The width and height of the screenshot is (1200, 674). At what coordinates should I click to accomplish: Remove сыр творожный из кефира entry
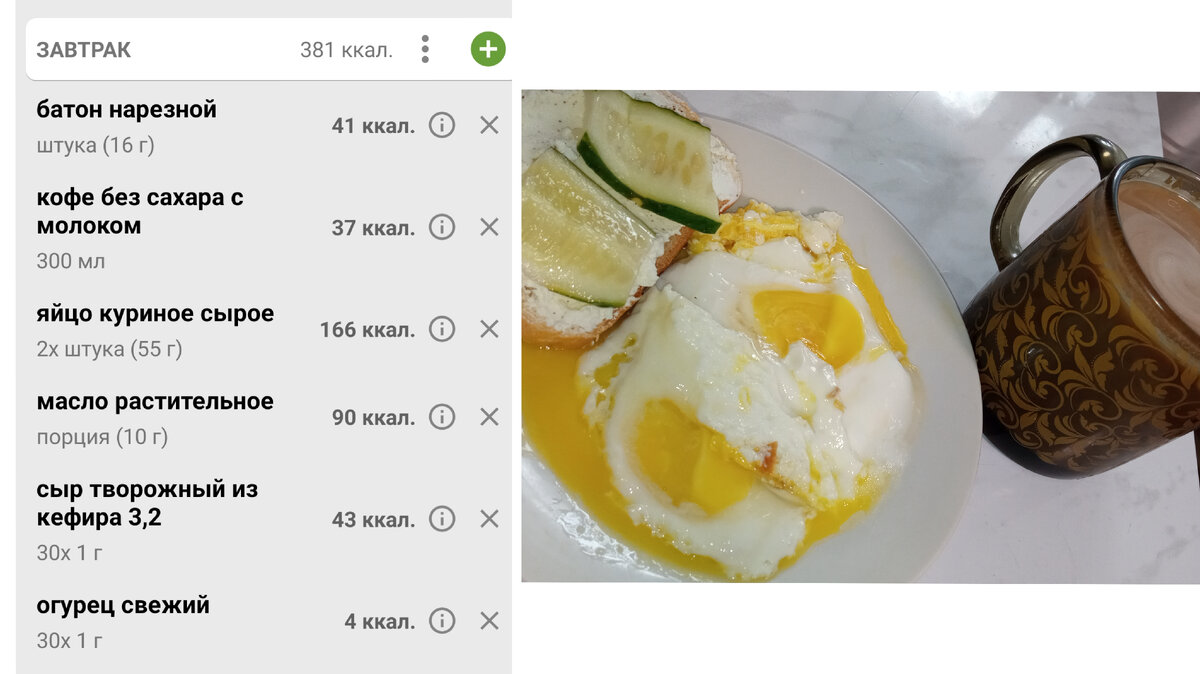[489, 519]
